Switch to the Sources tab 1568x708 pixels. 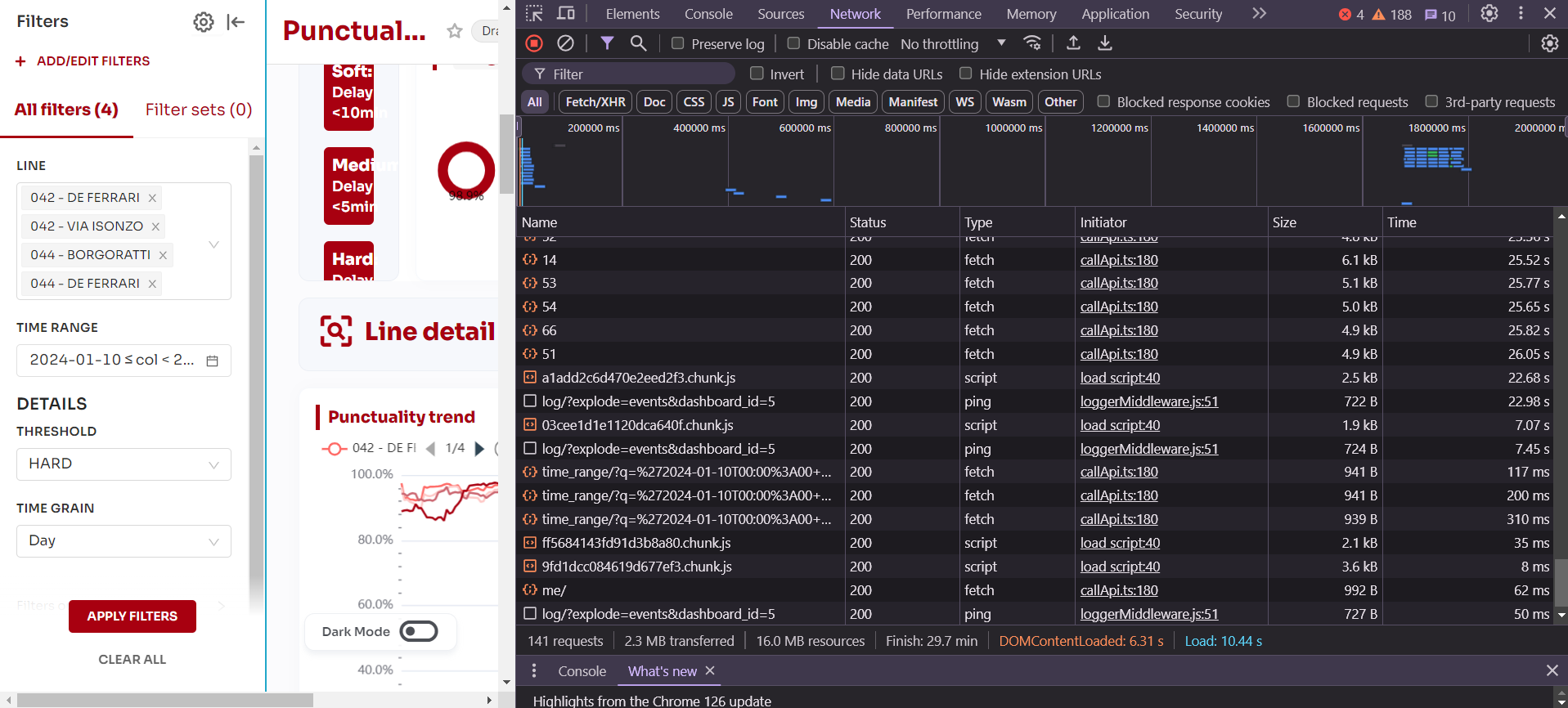780,14
